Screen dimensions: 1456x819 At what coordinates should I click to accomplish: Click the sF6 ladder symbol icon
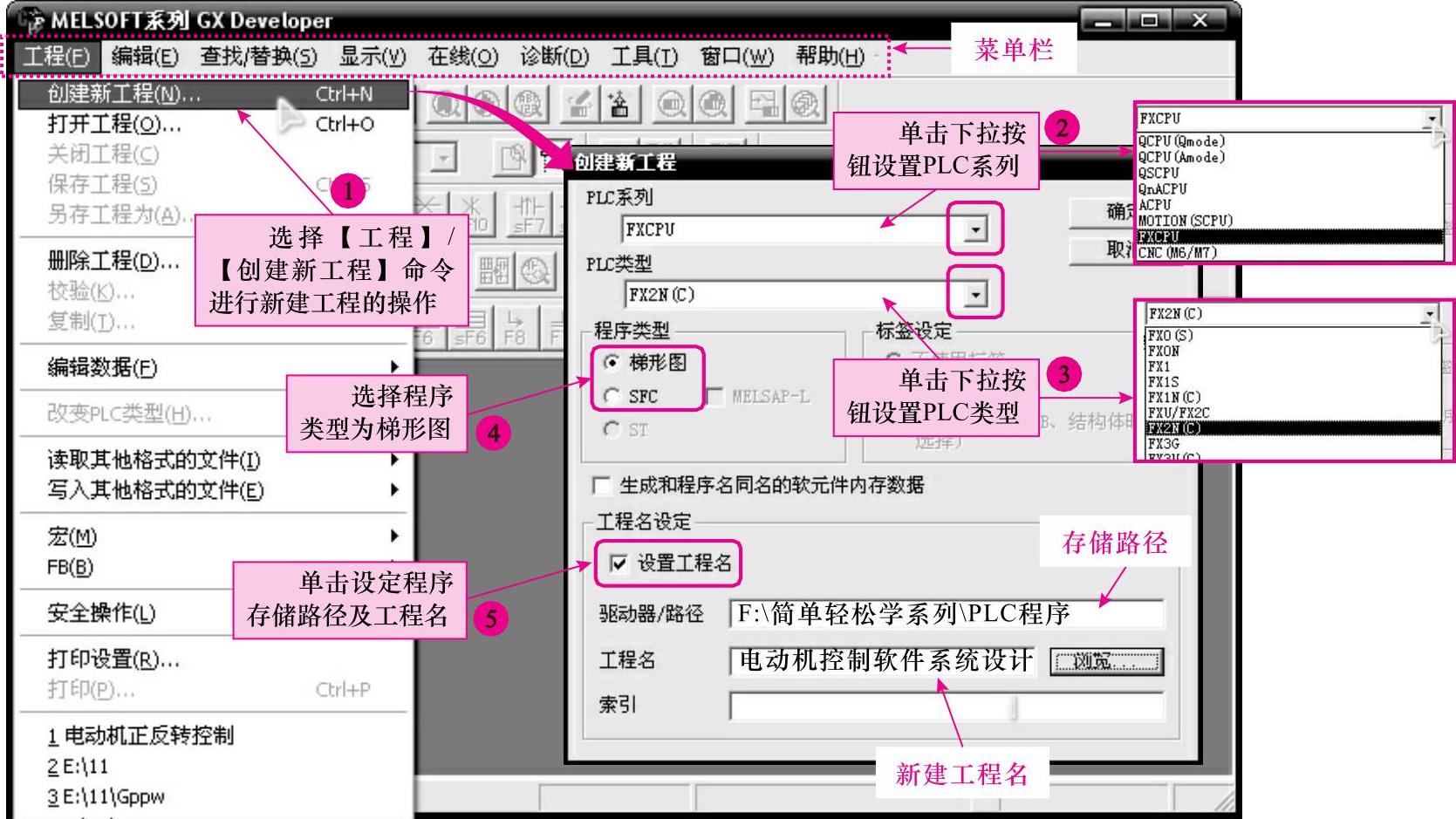pyautogui.click(x=470, y=326)
